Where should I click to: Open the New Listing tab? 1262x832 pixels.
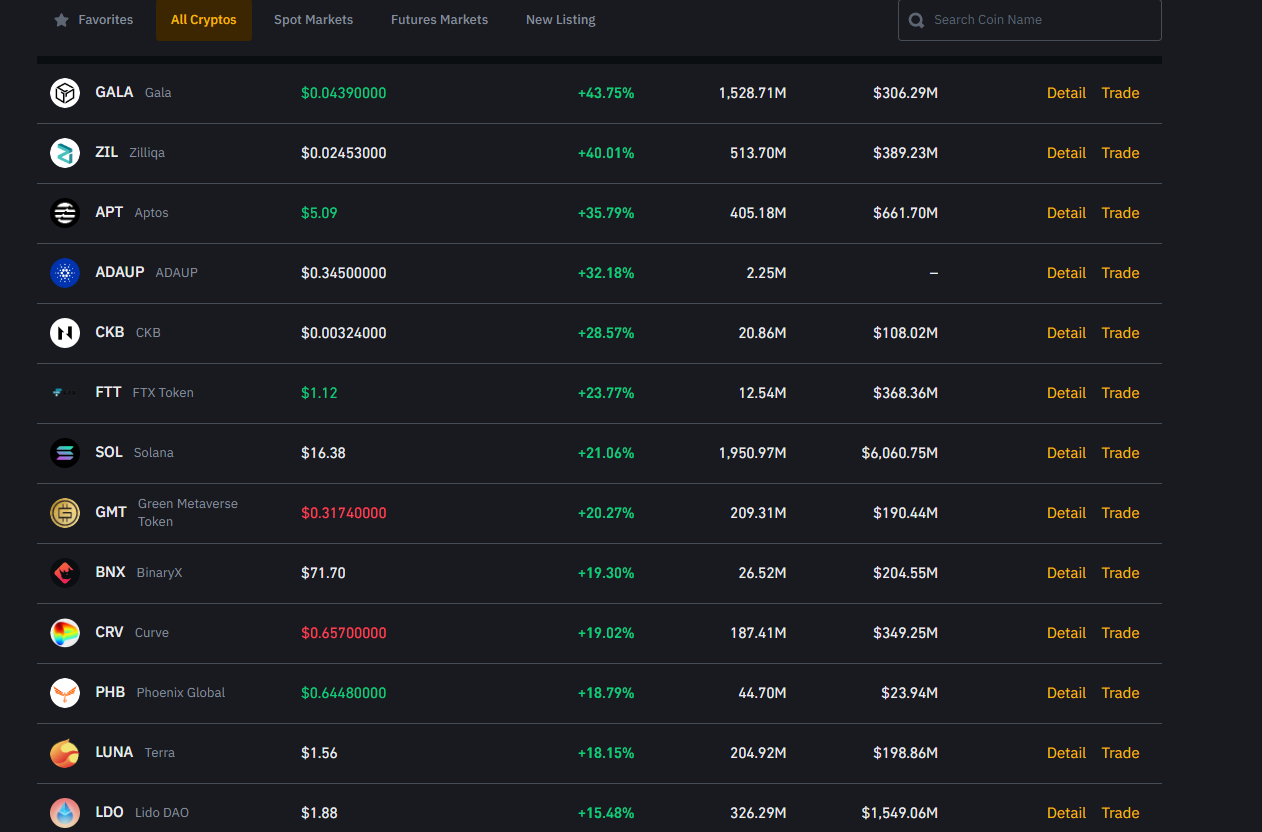pyautogui.click(x=560, y=20)
